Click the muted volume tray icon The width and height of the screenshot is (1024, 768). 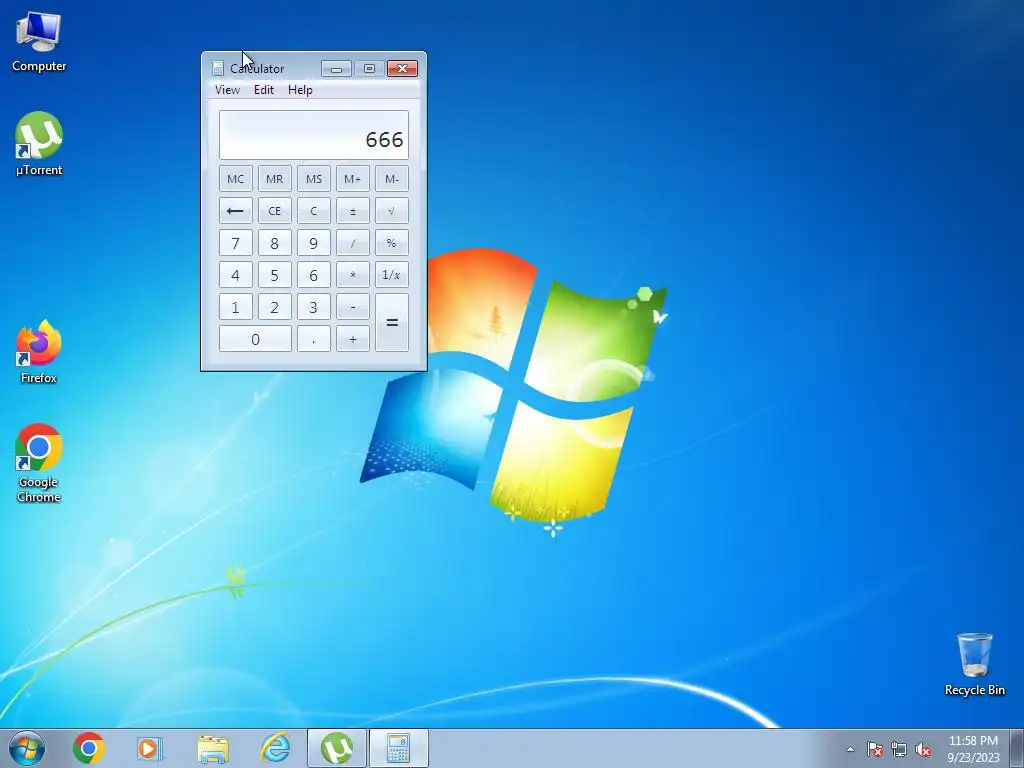[x=923, y=749]
